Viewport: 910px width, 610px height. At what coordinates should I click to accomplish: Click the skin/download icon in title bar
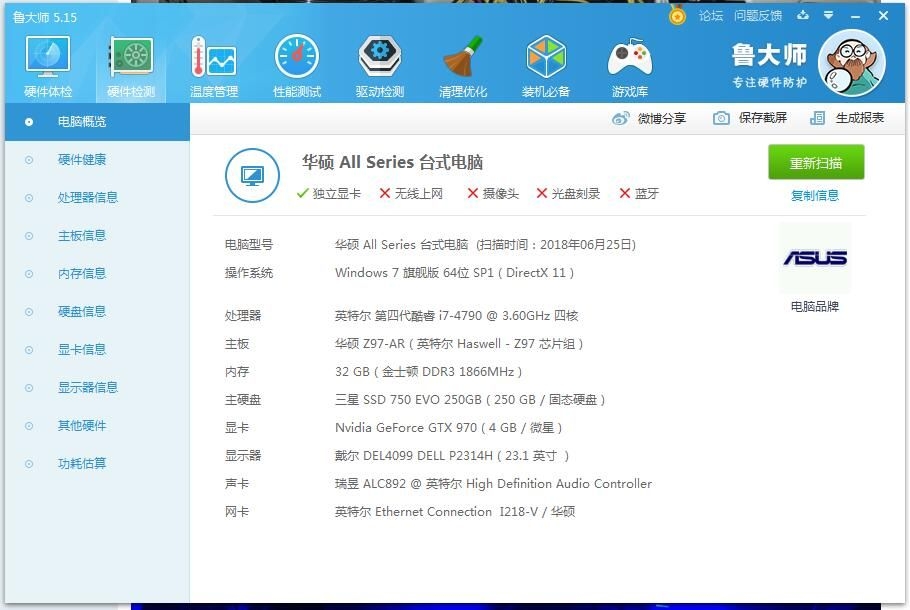pos(803,16)
